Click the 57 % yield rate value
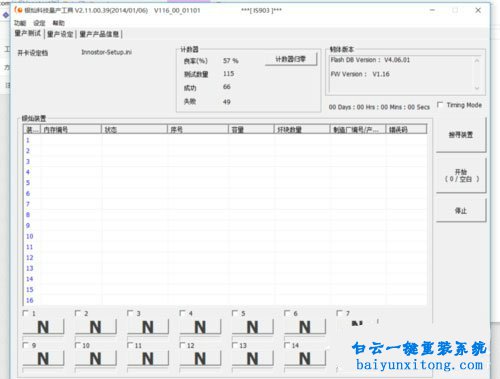Image resolution: width=500 pixels, height=379 pixels. [231, 61]
